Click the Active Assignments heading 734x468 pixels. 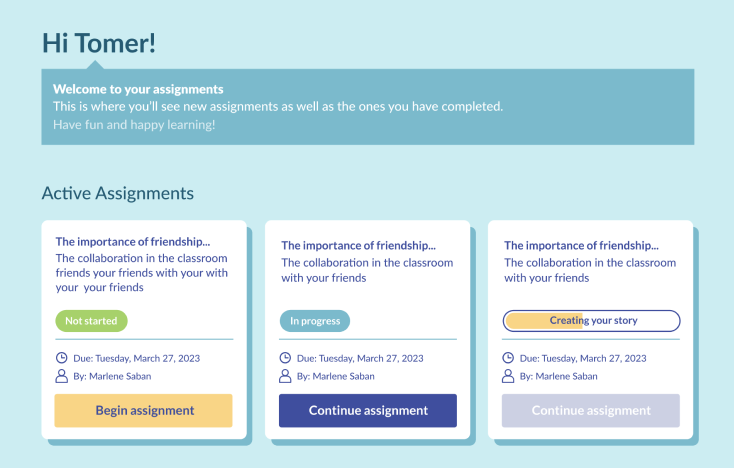point(117,193)
